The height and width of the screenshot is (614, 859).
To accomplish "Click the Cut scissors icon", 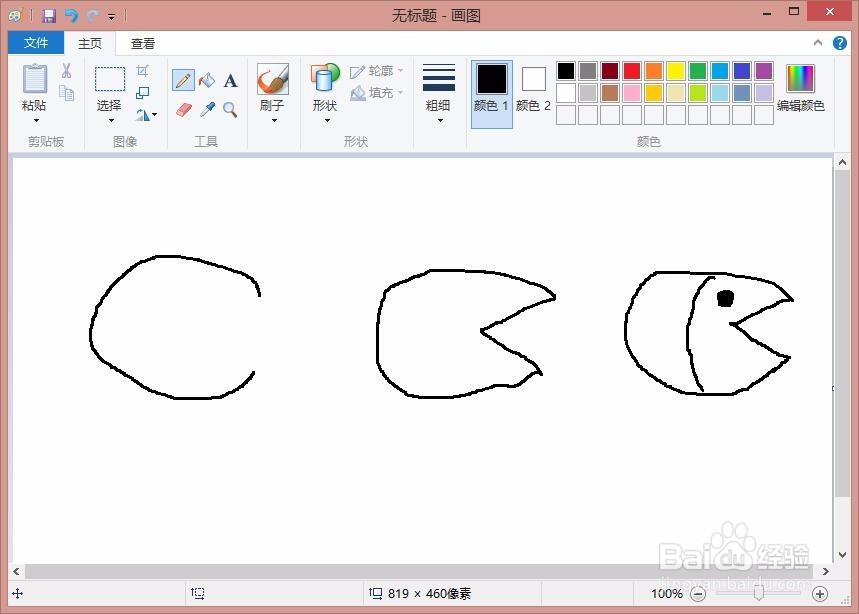I will pos(66,70).
